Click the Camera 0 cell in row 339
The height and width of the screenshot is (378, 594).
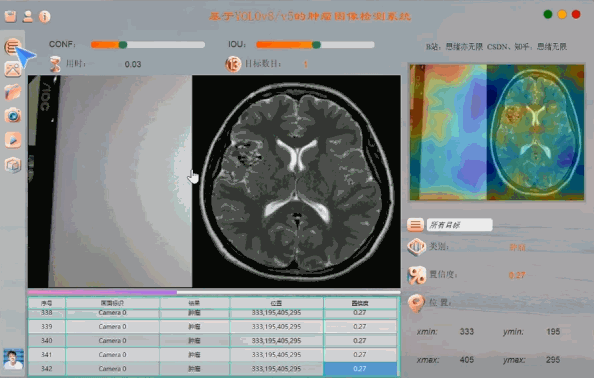(113, 326)
